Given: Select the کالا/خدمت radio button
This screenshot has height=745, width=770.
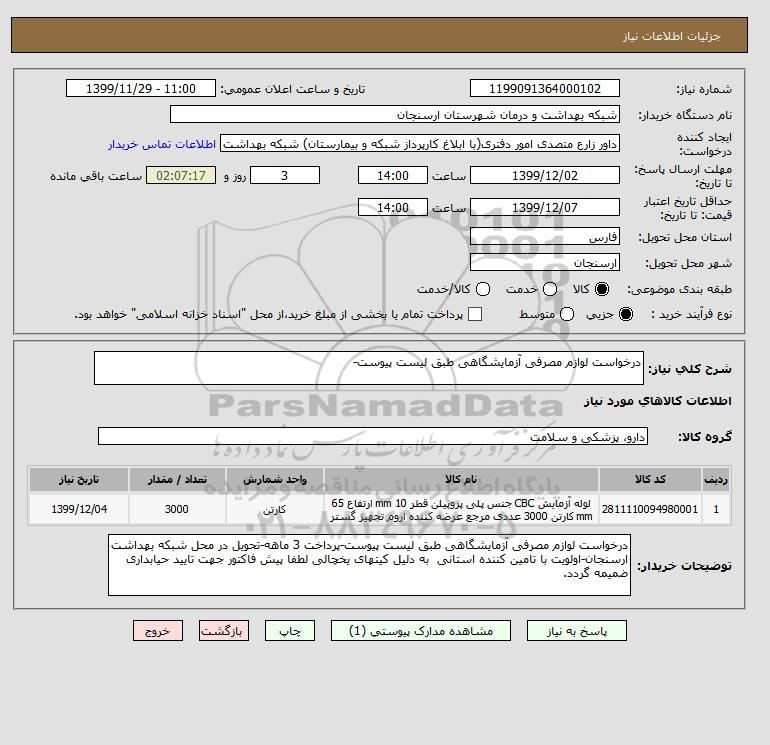Looking at the screenshot, I should [483, 289].
